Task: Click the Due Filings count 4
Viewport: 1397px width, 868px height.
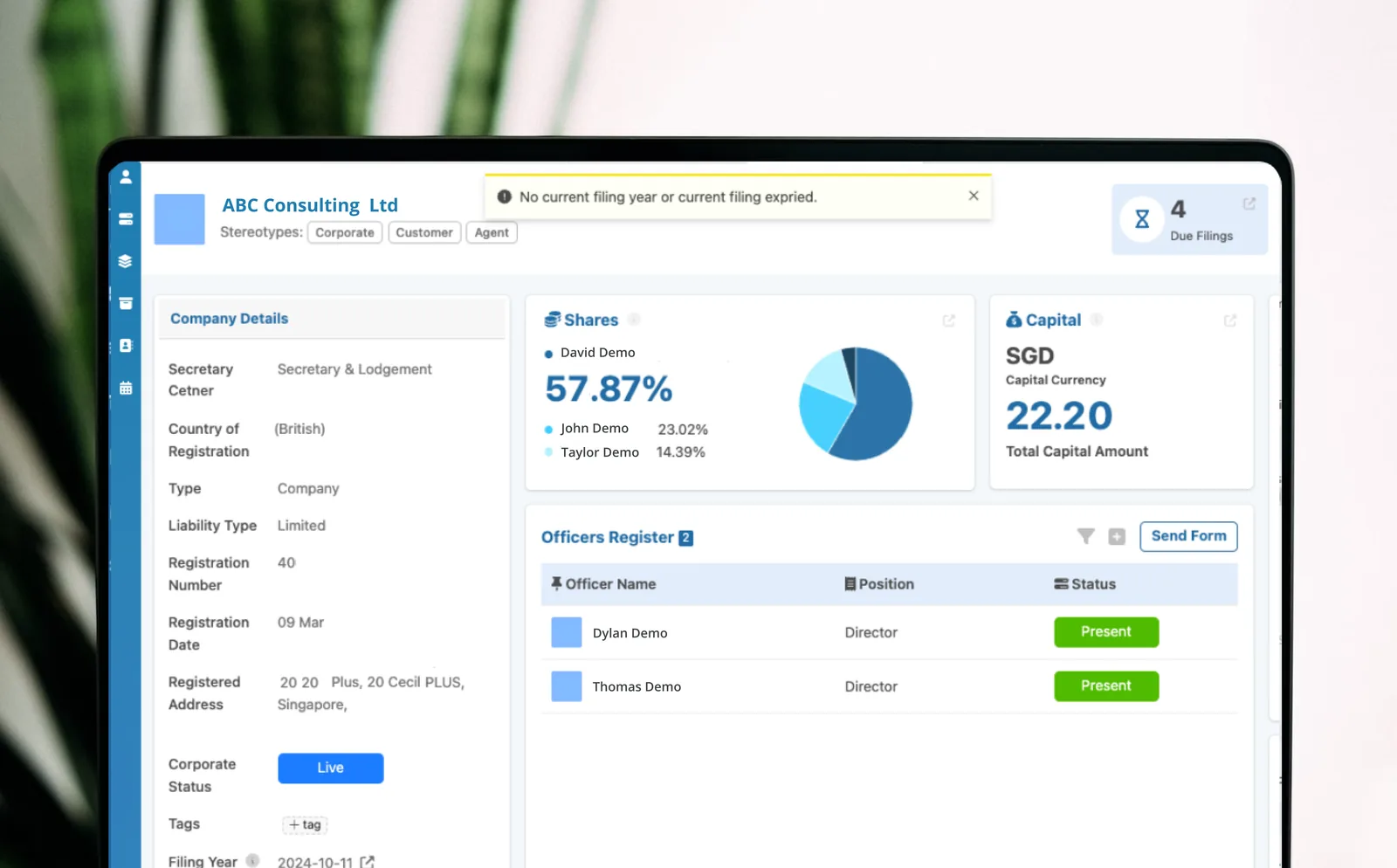Action: (x=1178, y=210)
